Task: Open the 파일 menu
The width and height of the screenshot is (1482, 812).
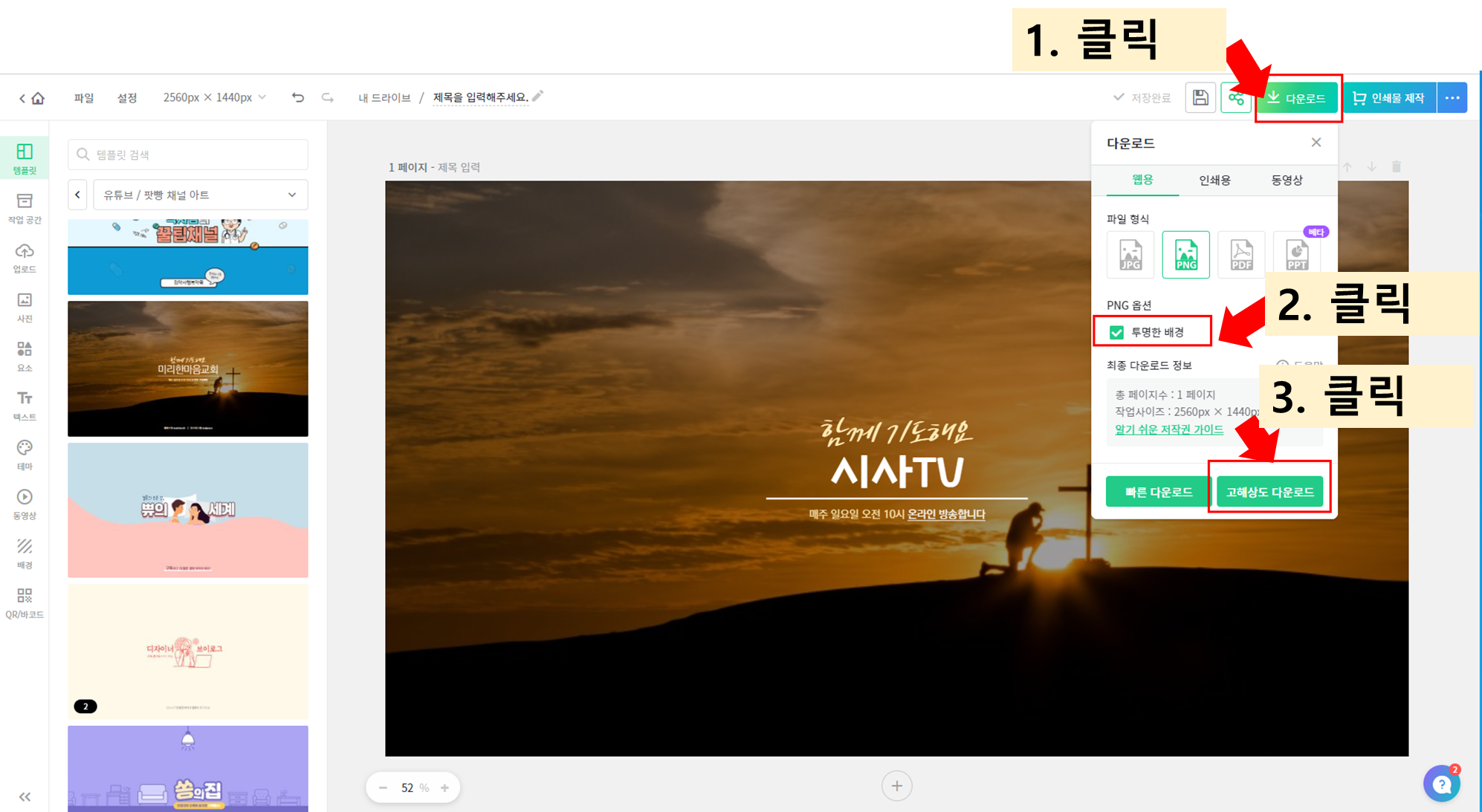Action: click(x=84, y=98)
